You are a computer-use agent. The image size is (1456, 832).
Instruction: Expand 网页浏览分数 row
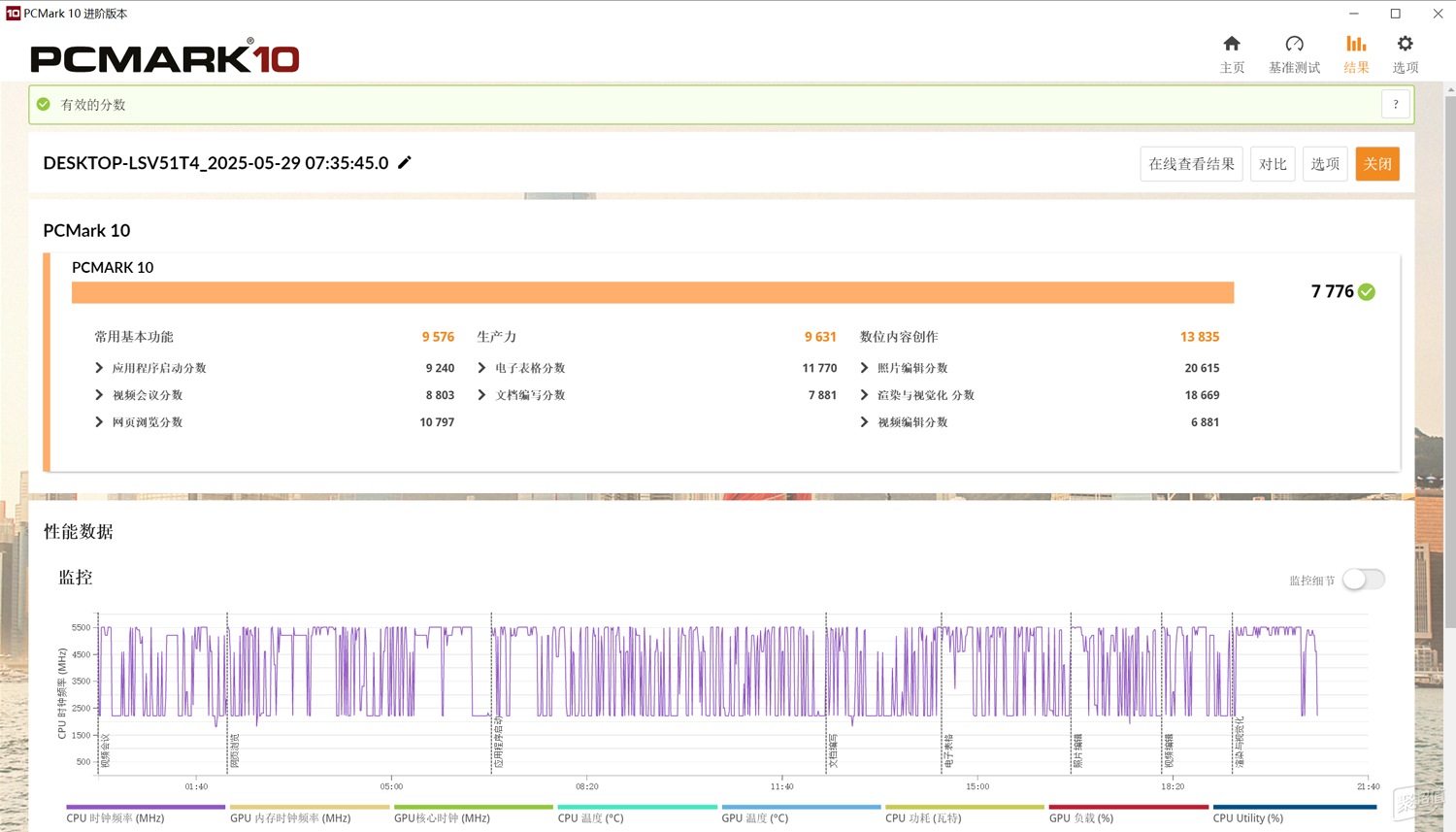pyautogui.click(x=99, y=422)
